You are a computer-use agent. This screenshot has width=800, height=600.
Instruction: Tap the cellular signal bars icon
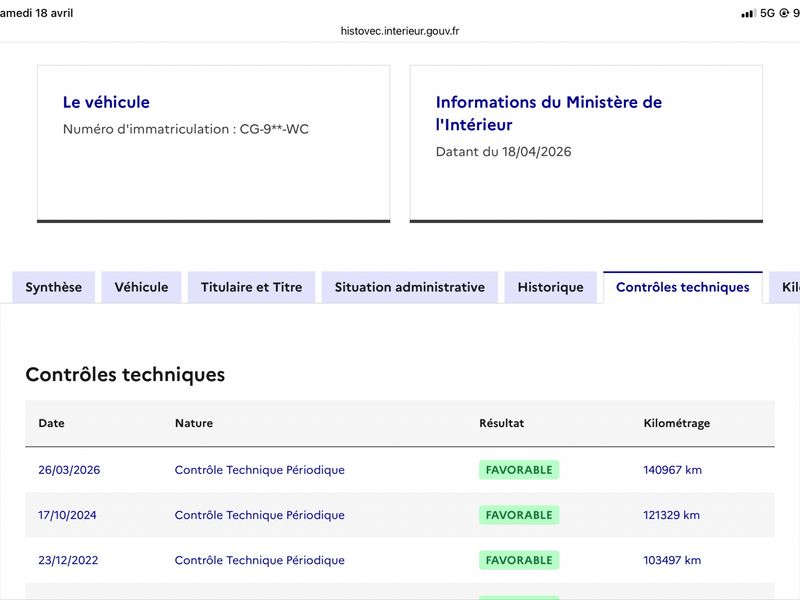tap(748, 14)
